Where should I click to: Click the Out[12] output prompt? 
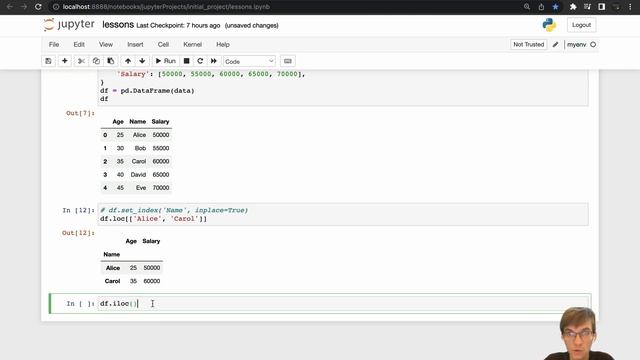78,233
